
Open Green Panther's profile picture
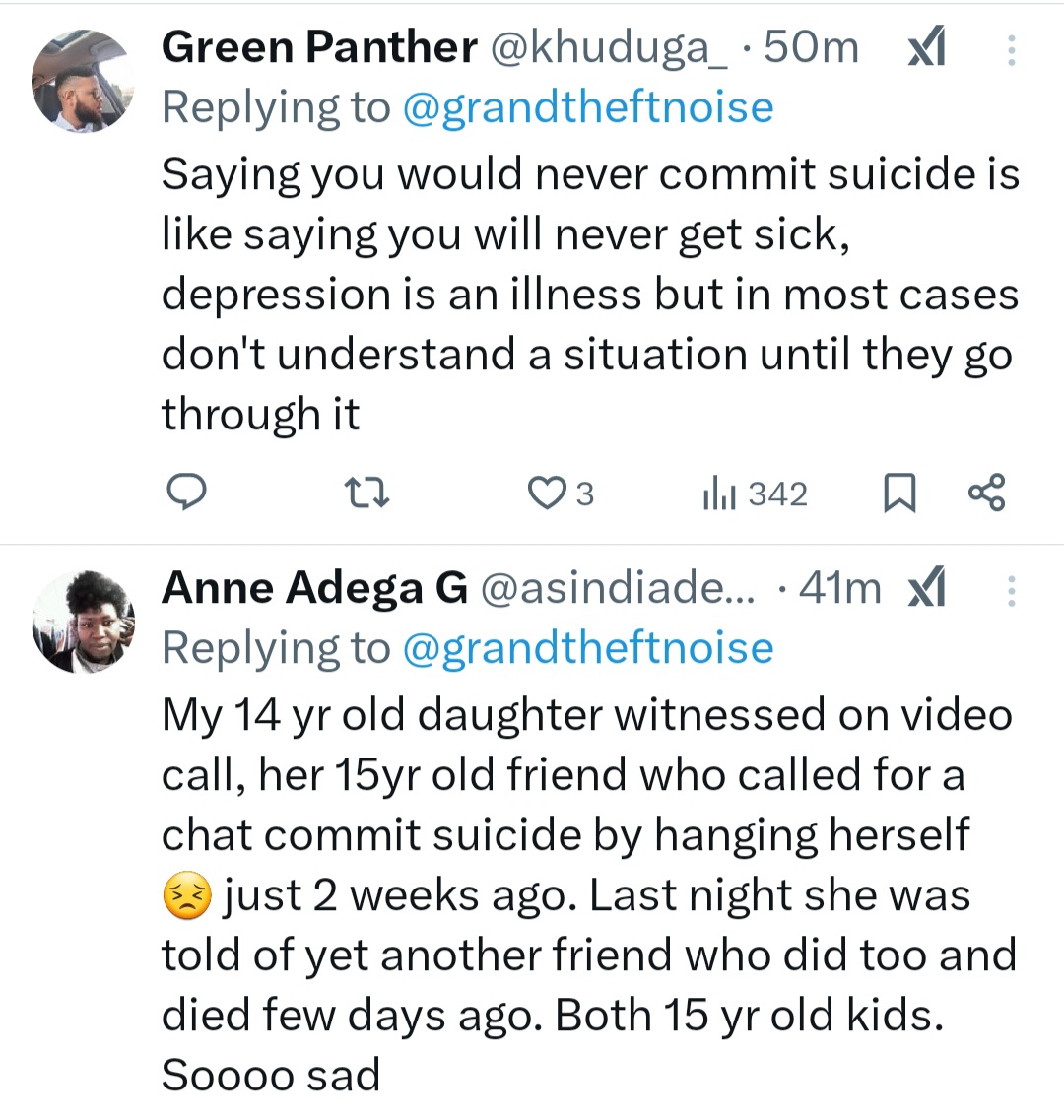(x=83, y=81)
